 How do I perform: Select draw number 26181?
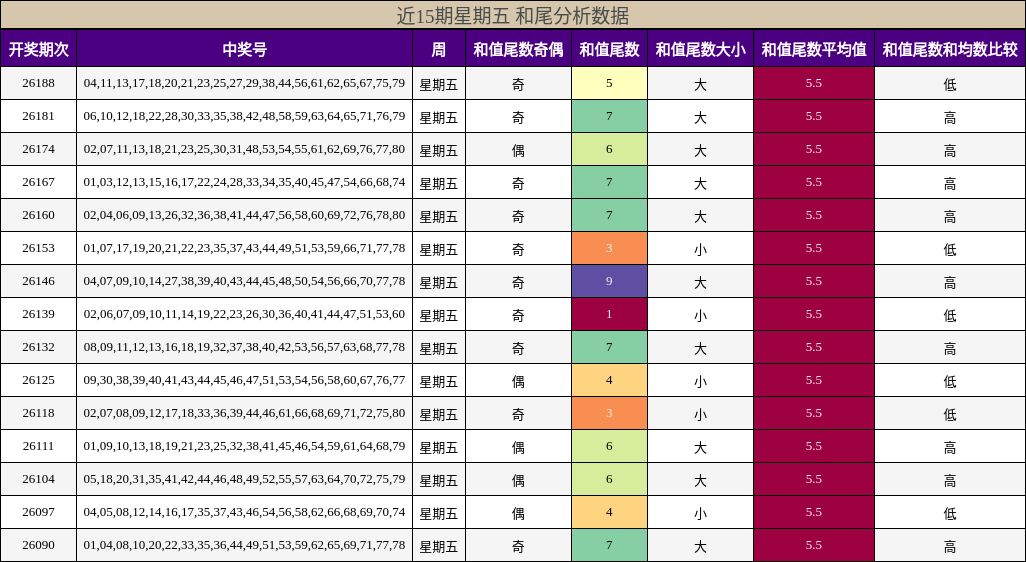tap(38, 116)
